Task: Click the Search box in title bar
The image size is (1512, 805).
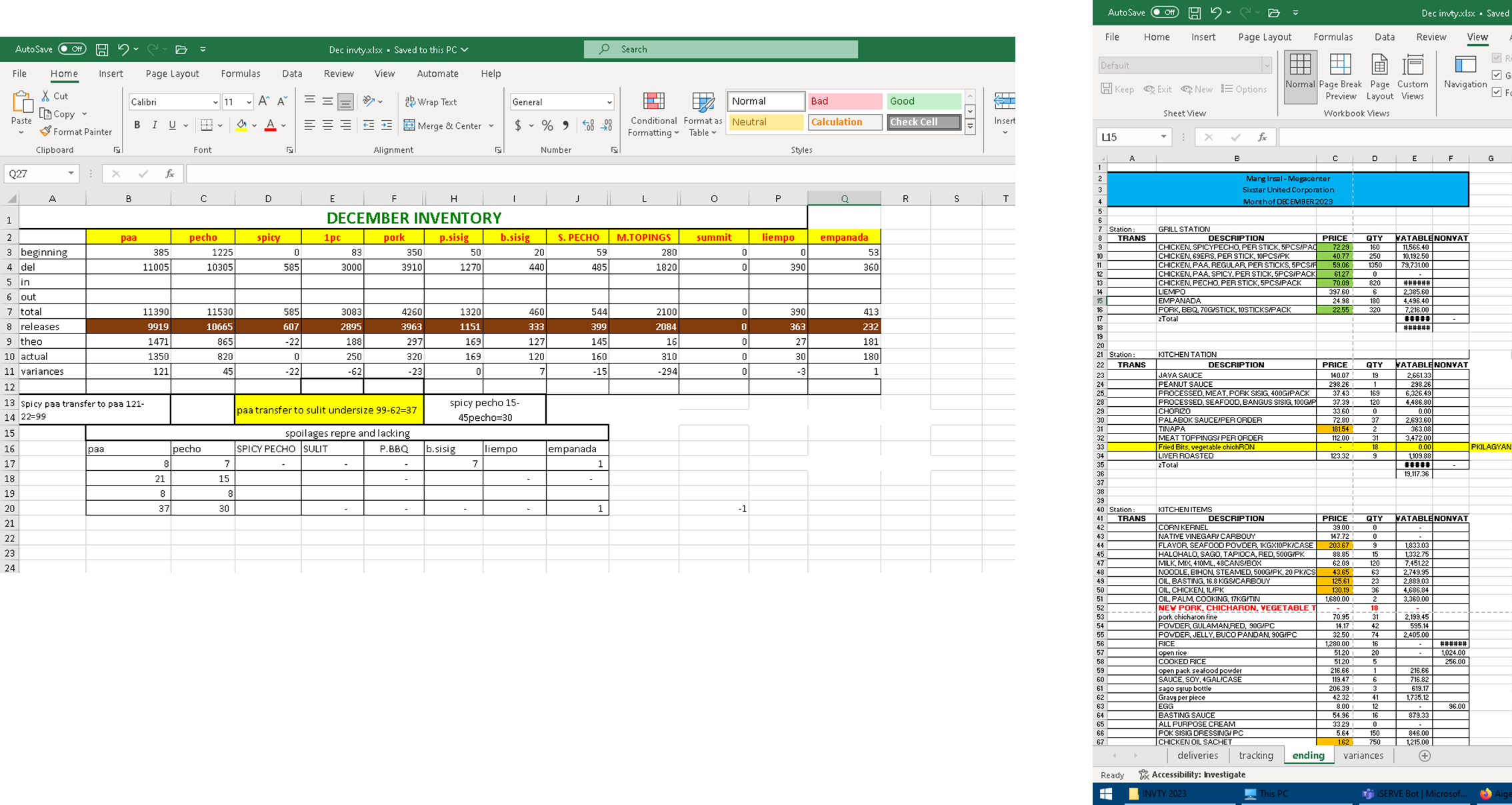Action: (x=720, y=49)
